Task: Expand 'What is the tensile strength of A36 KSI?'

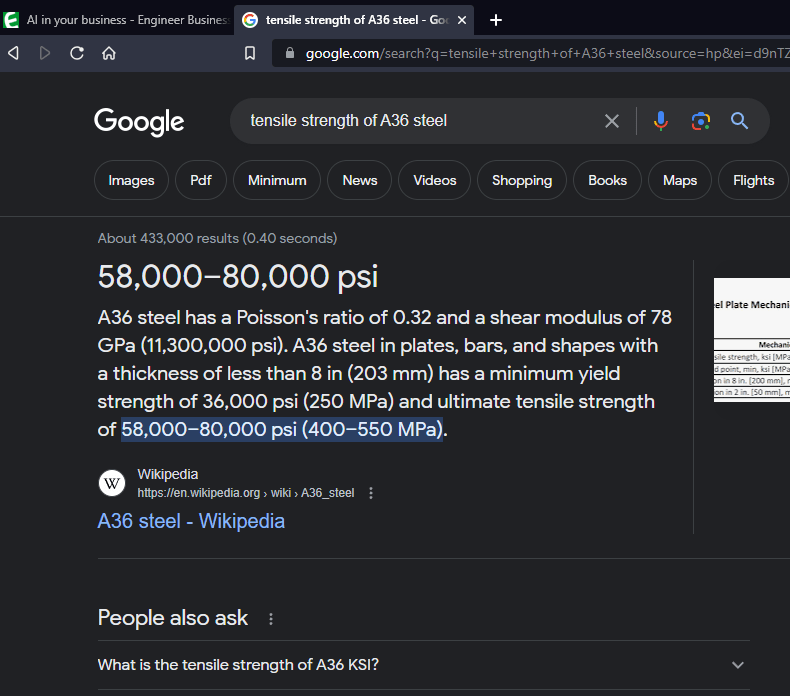Action: 424,665
